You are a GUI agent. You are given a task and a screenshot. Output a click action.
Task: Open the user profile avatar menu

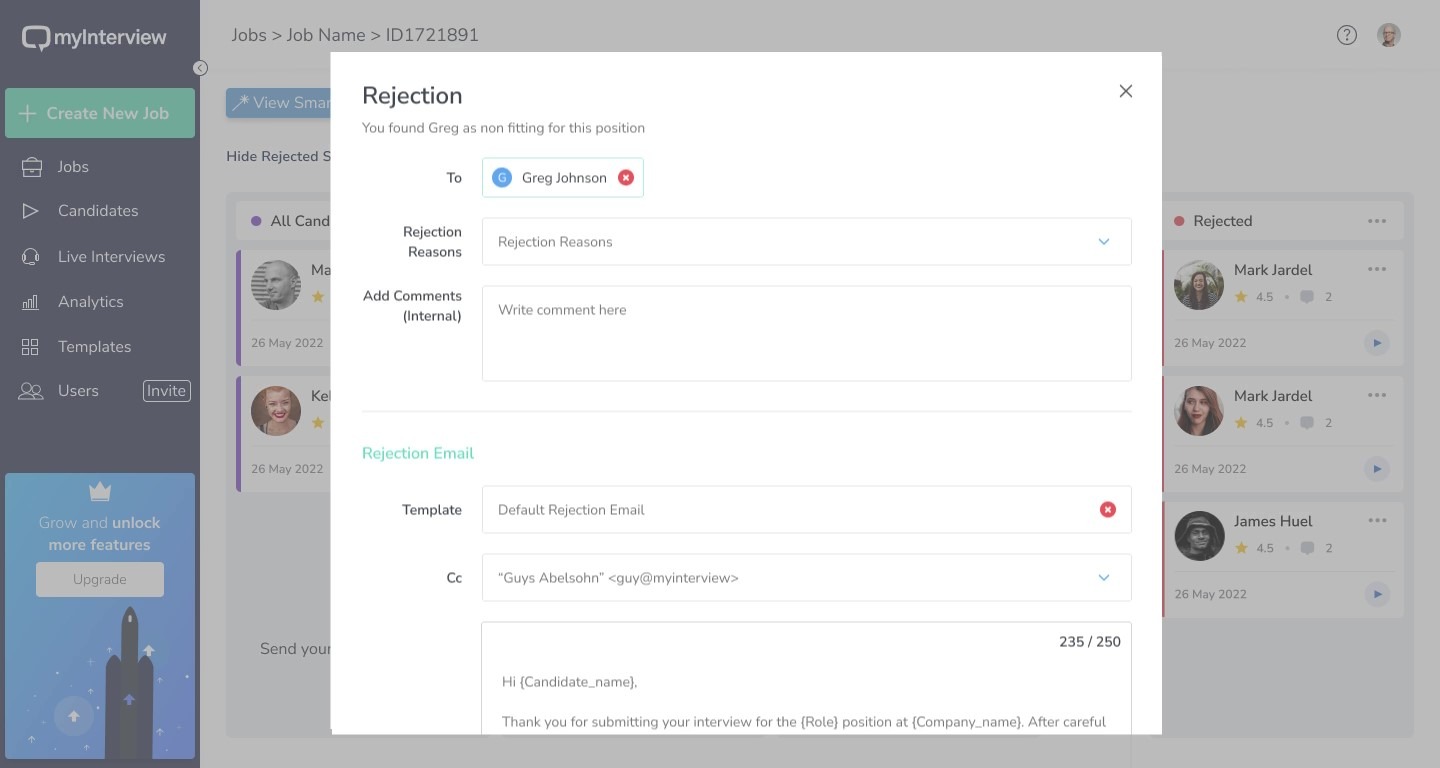tap(1389, 35)
